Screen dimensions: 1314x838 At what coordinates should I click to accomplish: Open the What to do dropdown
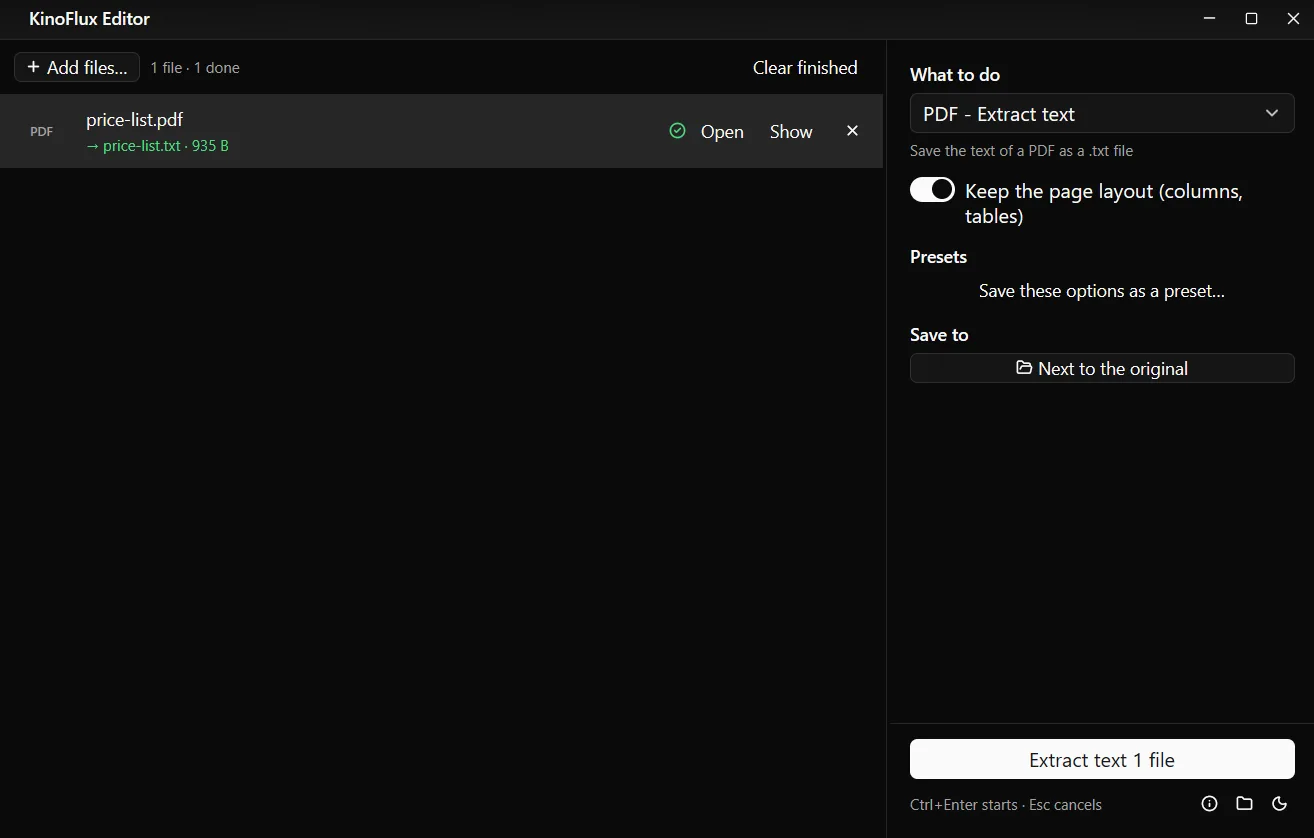point(1102,114)
